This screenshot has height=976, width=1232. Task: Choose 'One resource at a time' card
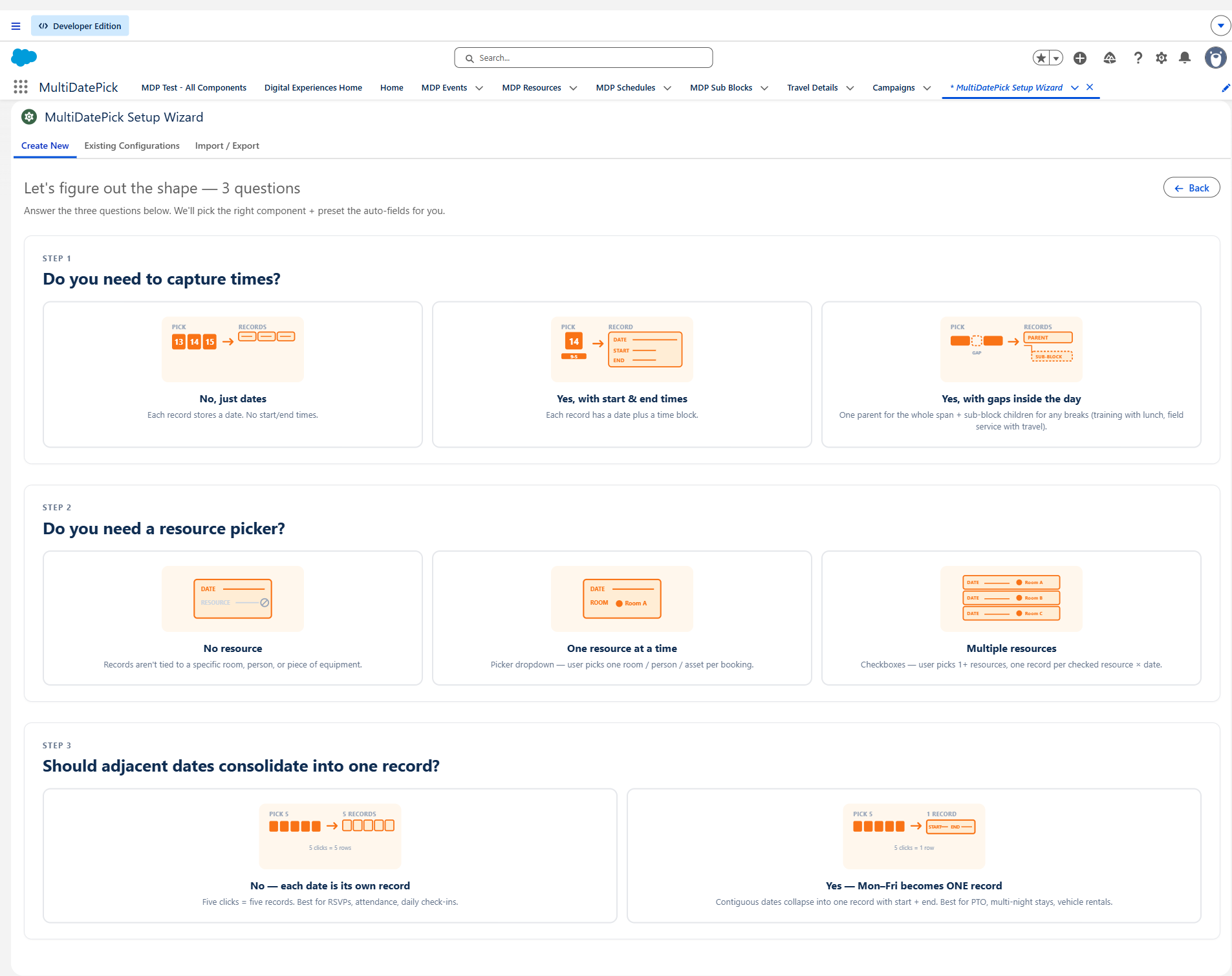tap(622, 618)
